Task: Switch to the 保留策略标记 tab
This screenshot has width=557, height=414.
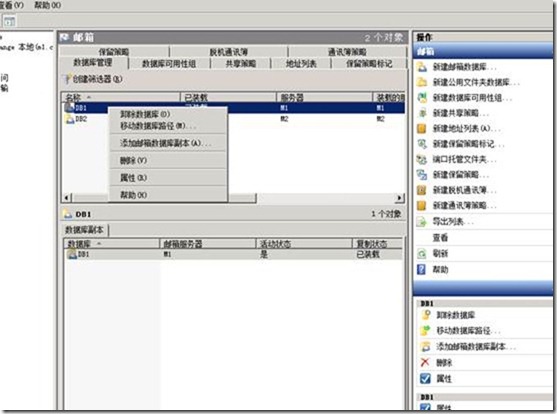Action: click(369, 64)
